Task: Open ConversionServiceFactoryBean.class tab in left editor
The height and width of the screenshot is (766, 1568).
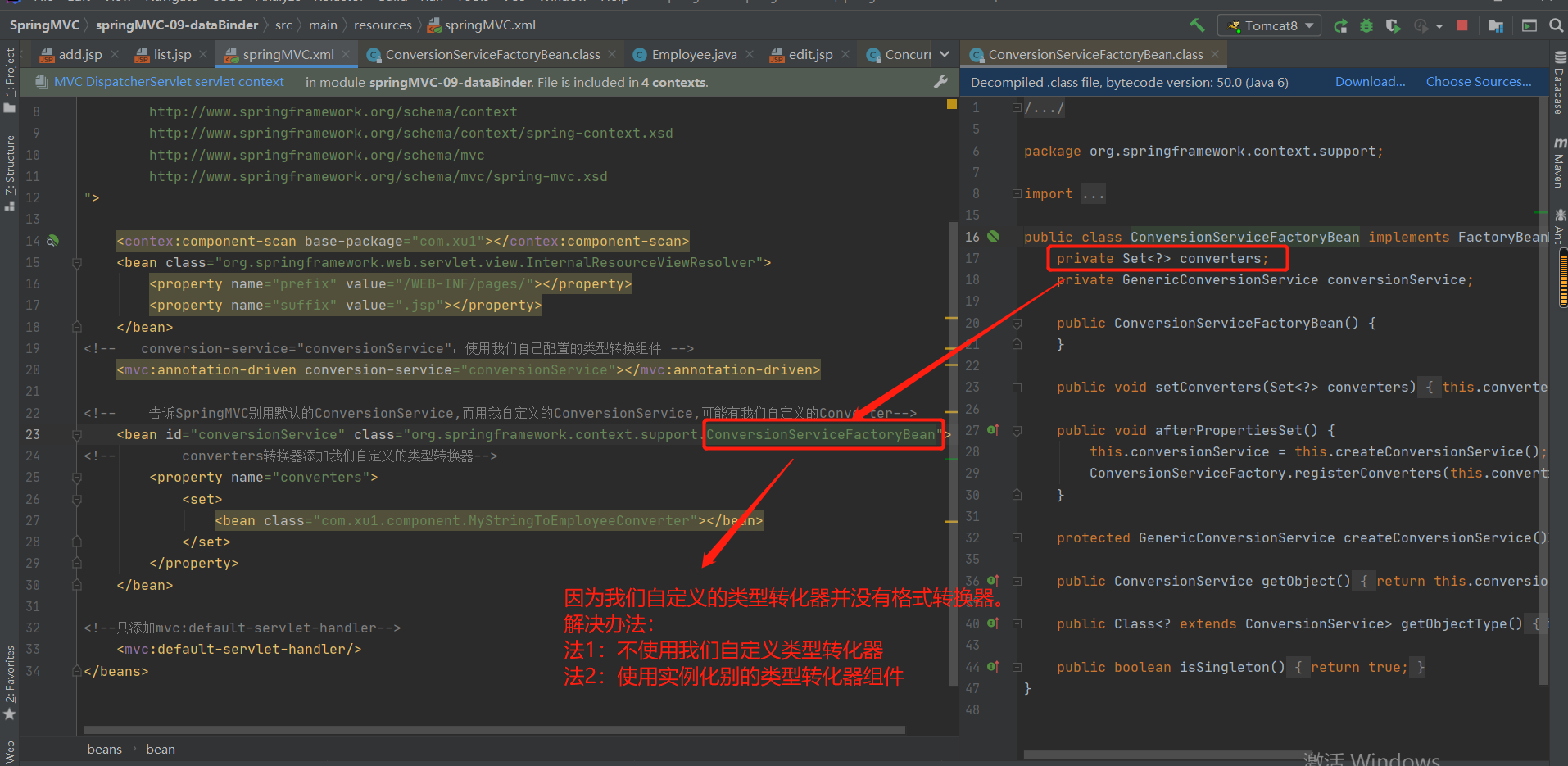Action: tap(492, 55)
